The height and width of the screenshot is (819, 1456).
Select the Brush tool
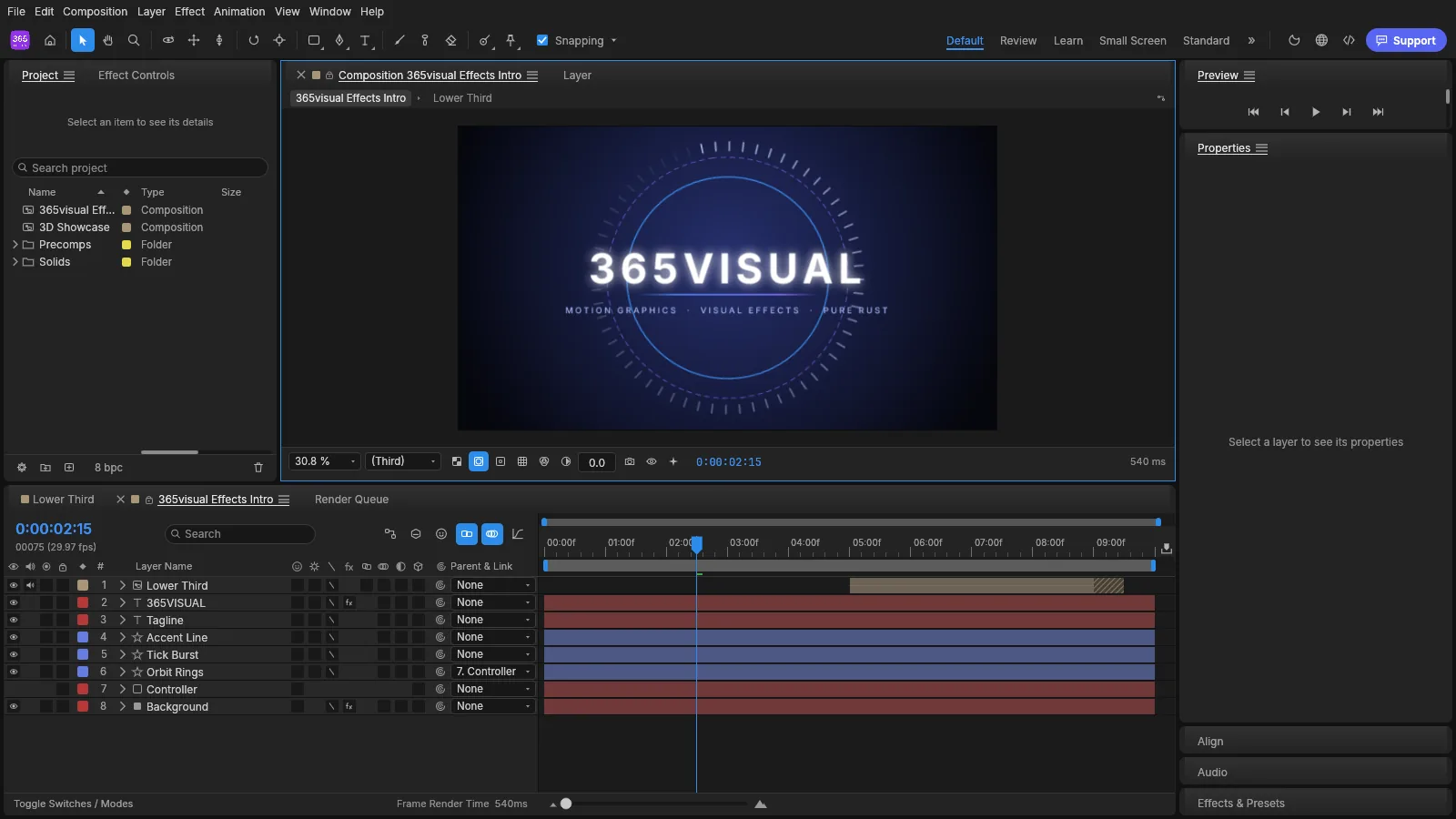click(399, 40)
